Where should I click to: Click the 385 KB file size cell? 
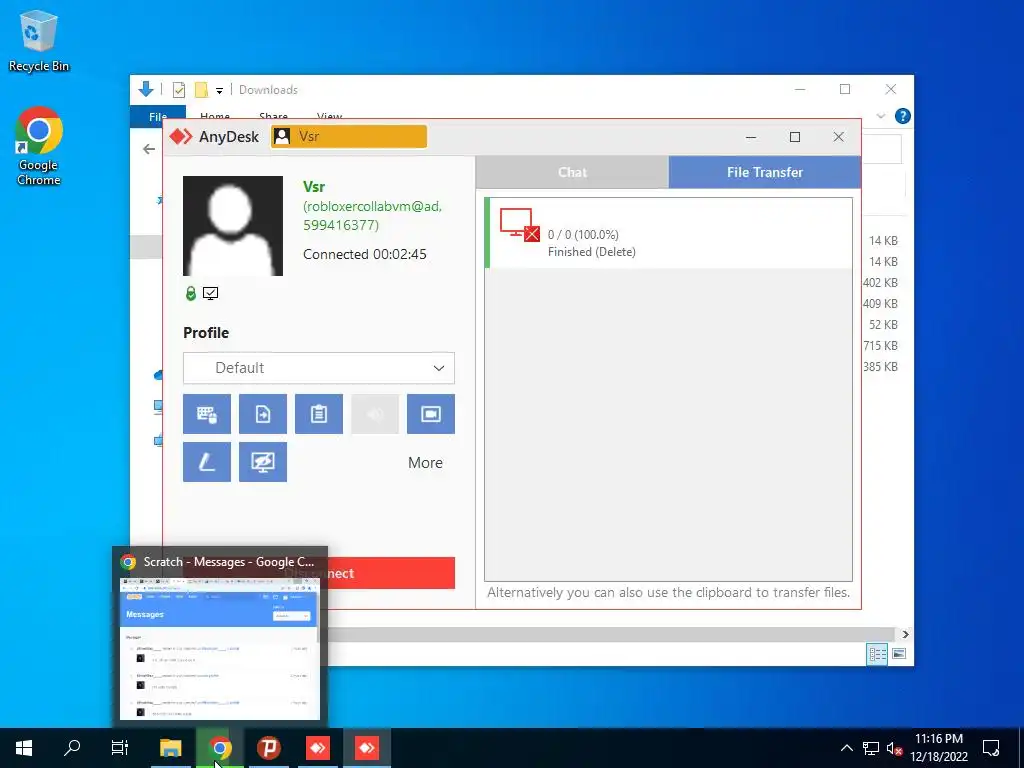880,366
